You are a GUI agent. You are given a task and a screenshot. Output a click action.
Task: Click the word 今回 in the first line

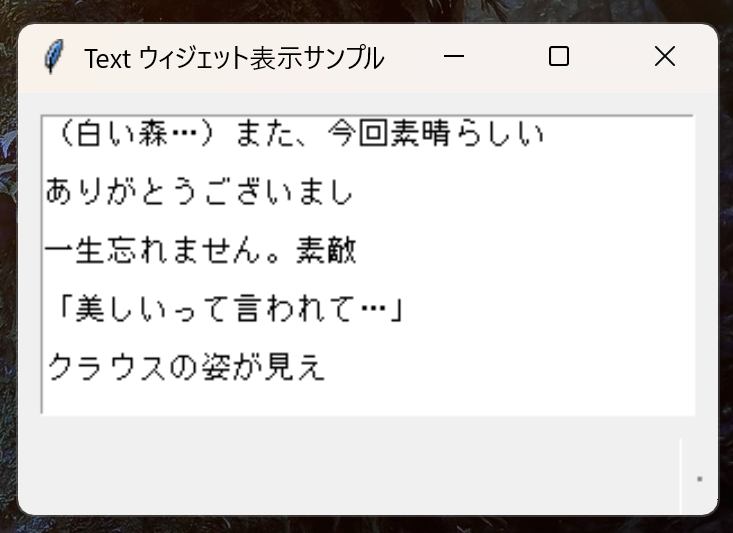[358, 134]
